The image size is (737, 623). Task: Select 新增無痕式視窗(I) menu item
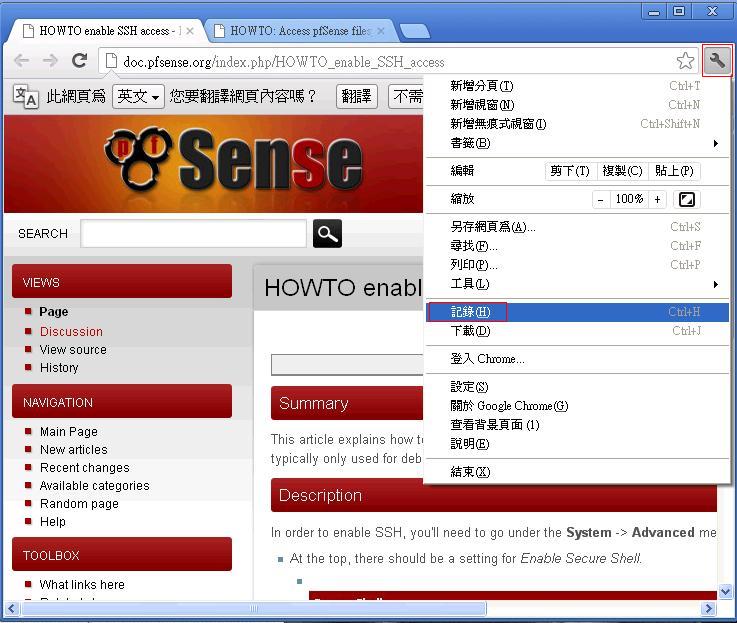578,124
